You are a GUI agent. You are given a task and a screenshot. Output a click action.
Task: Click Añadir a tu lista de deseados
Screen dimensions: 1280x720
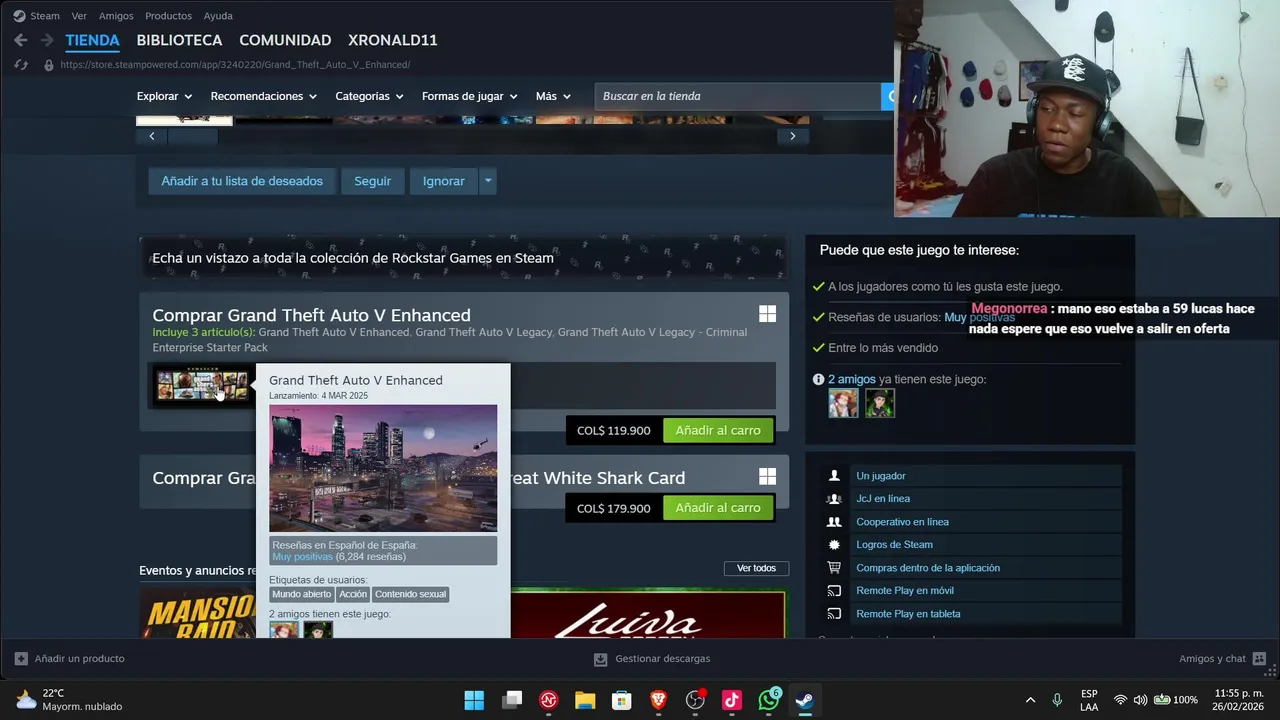242,181
